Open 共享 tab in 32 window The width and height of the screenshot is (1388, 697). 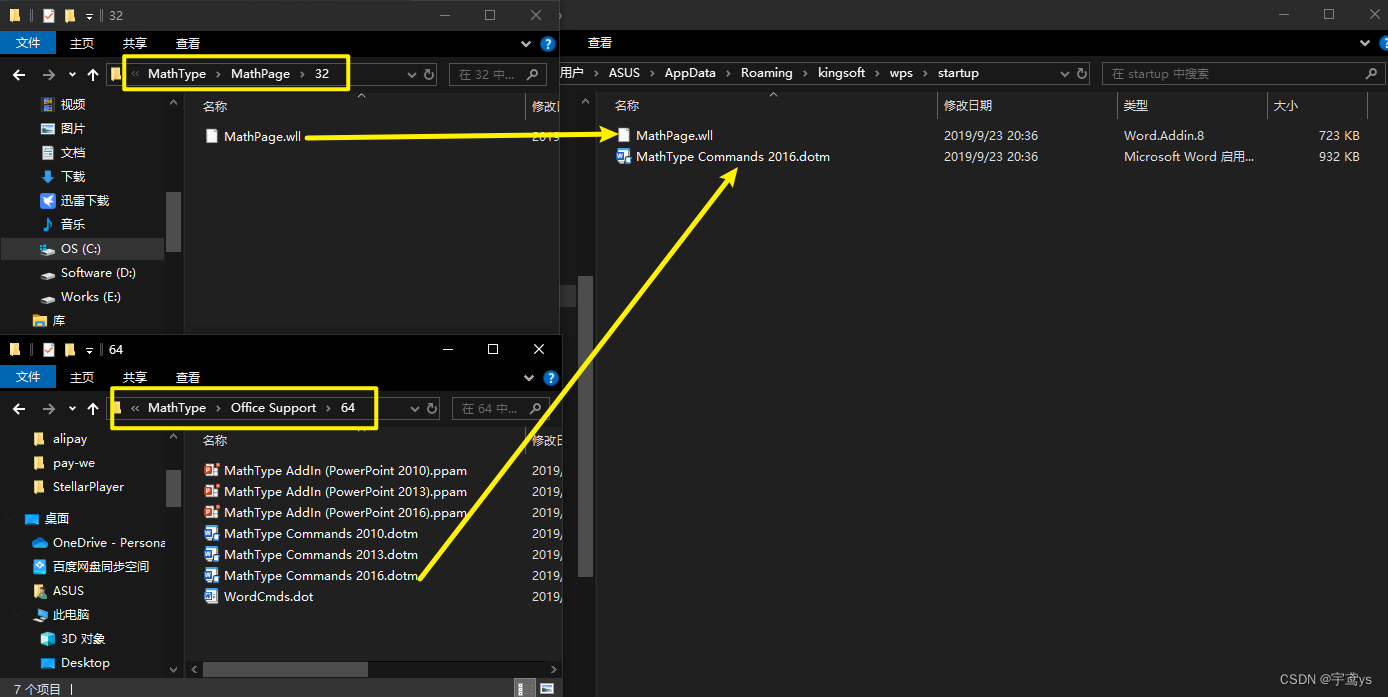click(x=135, y=43)
